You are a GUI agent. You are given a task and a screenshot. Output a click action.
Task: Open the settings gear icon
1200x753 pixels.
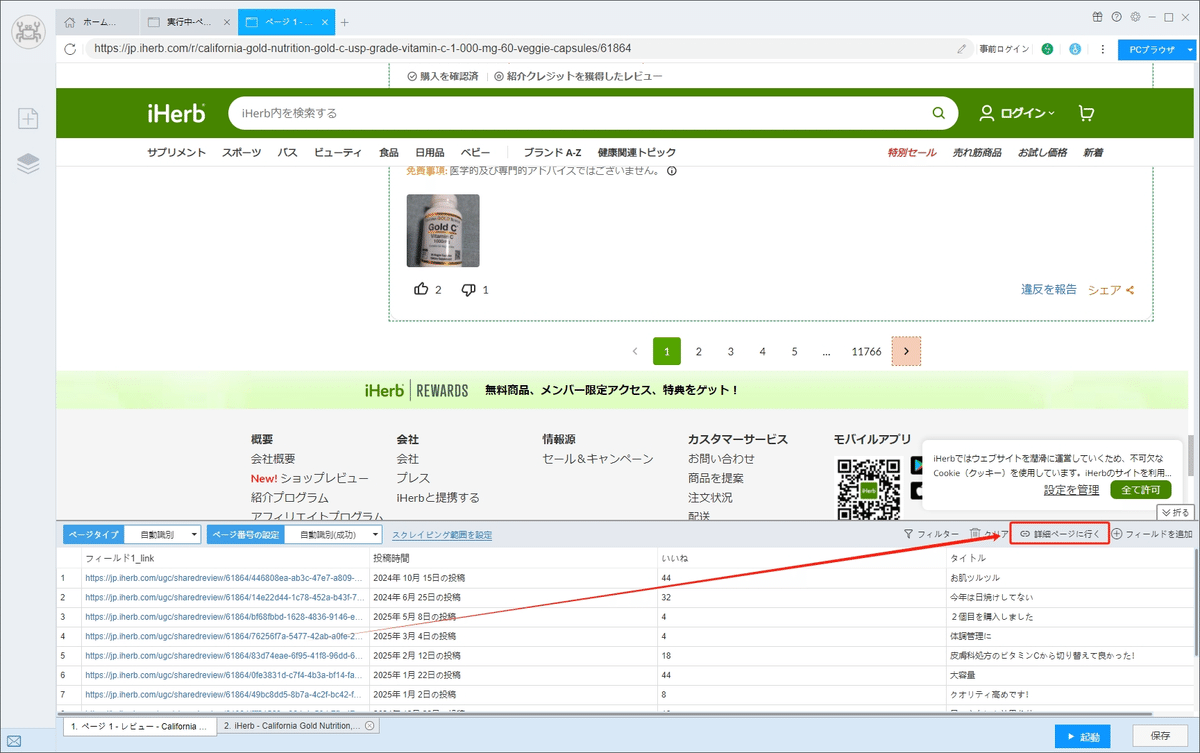1135,17
